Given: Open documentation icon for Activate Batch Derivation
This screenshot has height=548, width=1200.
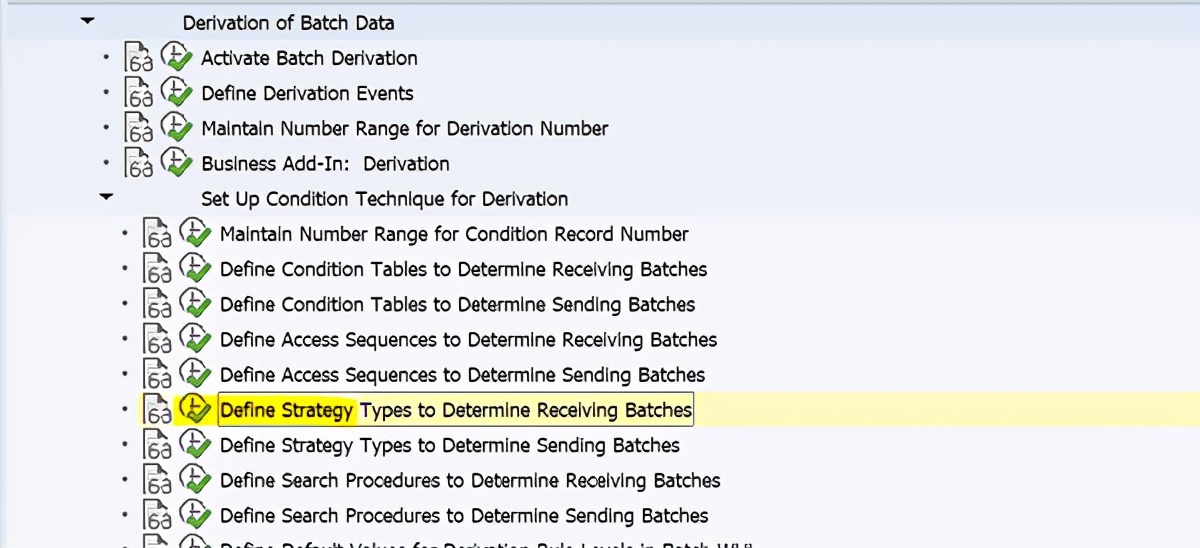Looking at the screenshot, I should point(139,58).
